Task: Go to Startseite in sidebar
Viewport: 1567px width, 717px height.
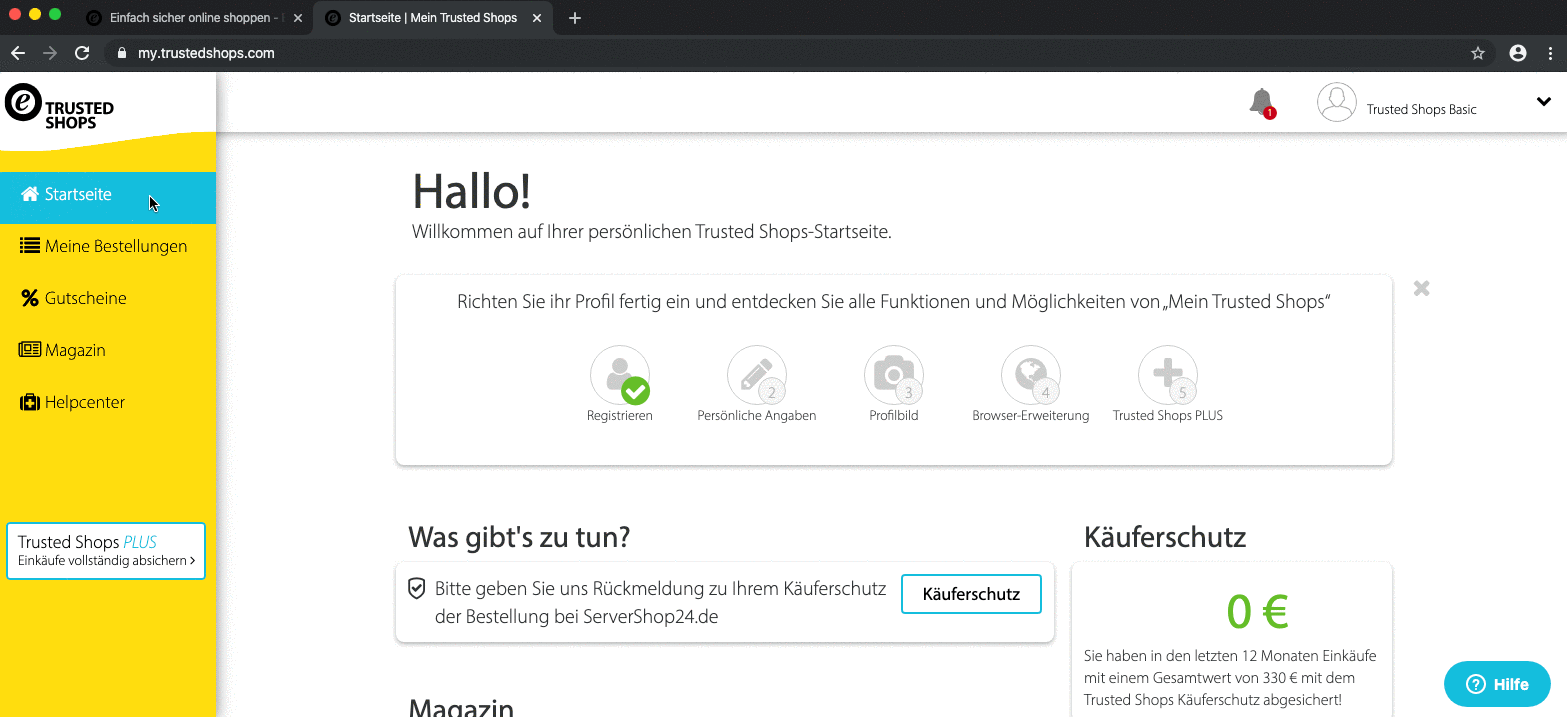Action: [78, 195]
